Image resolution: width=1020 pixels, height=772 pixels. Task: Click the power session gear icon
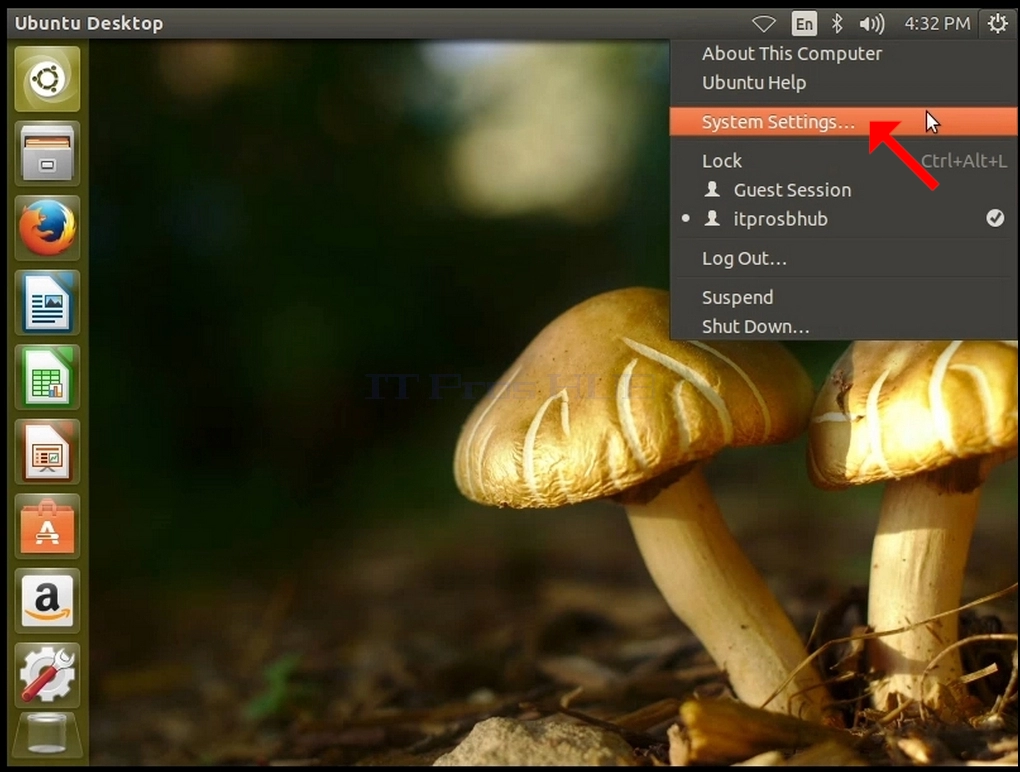(x=997, y=24)
